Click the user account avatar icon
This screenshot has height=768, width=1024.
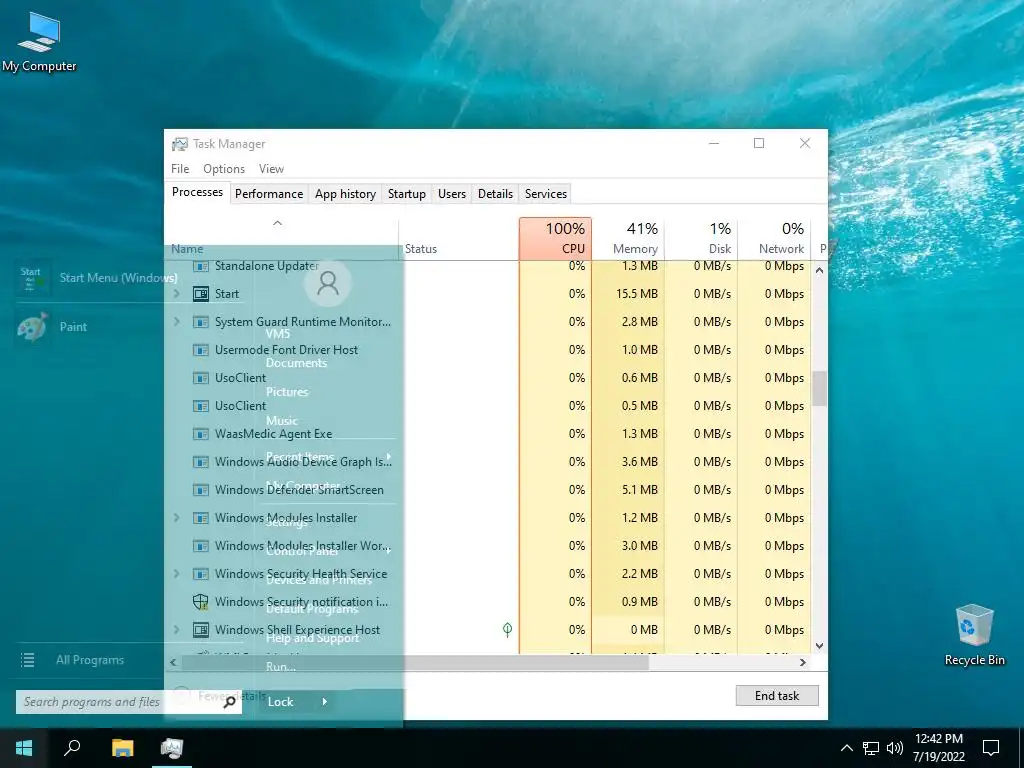328,283
